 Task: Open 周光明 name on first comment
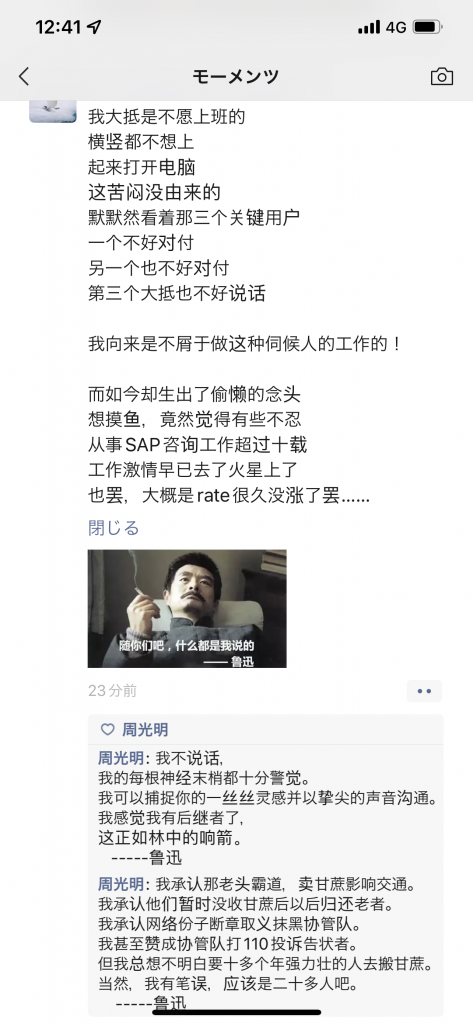click(x=121, y=758)
